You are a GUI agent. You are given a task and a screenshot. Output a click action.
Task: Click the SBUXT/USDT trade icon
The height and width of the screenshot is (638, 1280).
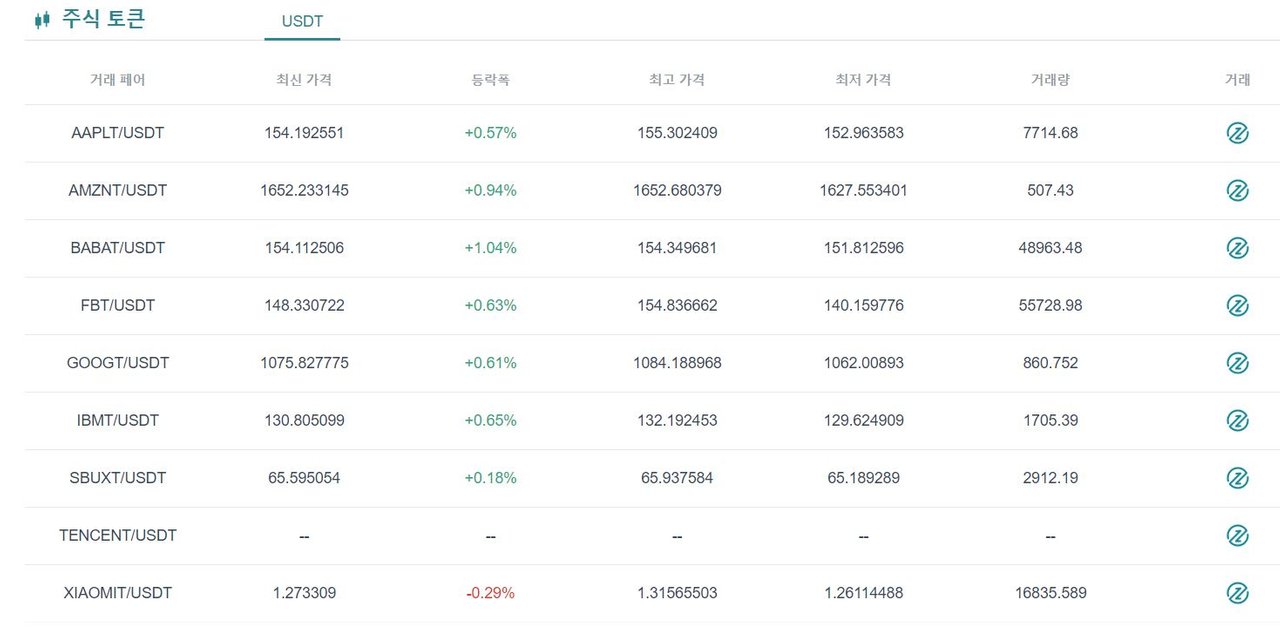1237,478
